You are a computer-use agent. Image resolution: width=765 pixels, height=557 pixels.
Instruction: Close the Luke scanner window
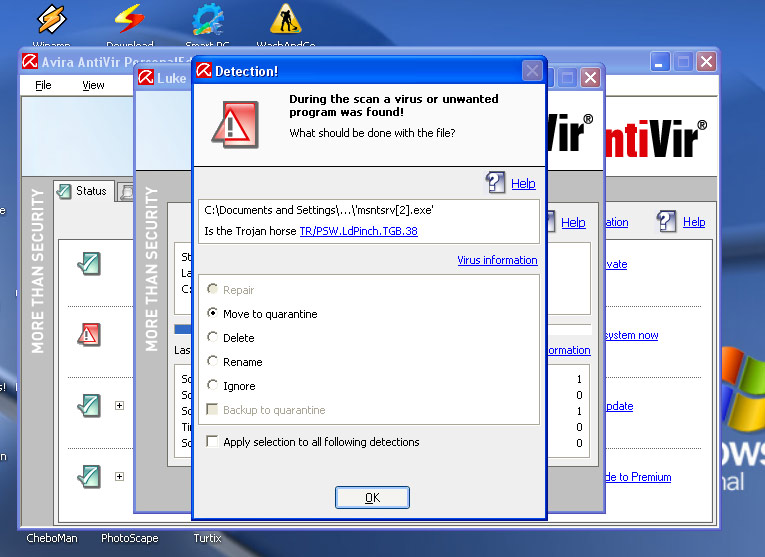pos(590,78)
